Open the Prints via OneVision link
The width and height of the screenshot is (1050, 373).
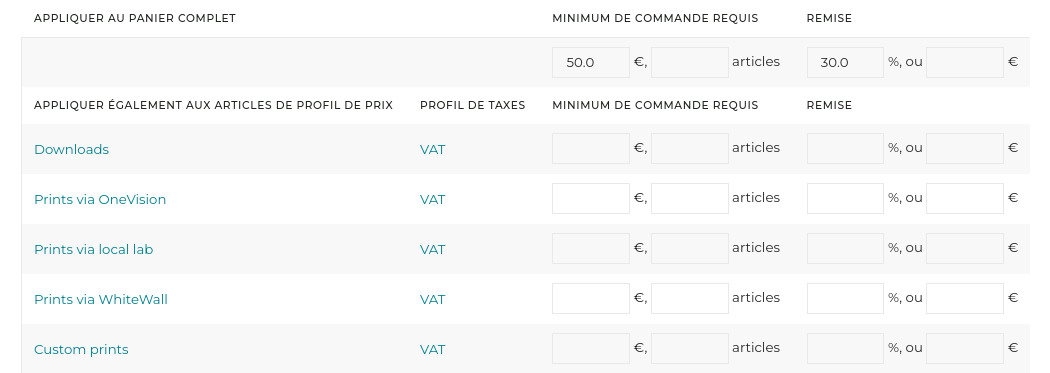[x=100, y=200]
